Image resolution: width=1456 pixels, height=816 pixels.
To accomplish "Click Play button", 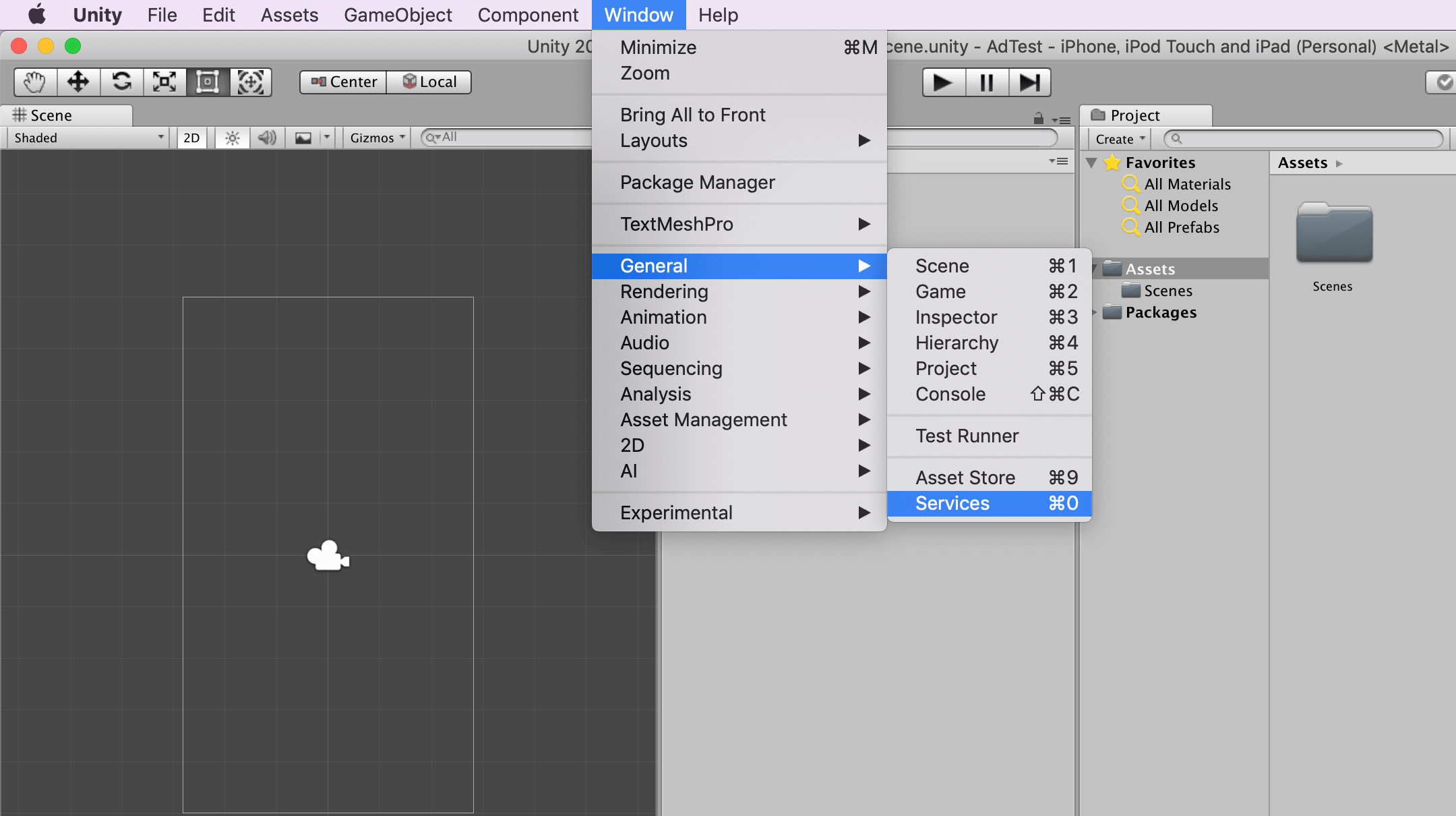I will pyautogui.click(x=944, y=82).
